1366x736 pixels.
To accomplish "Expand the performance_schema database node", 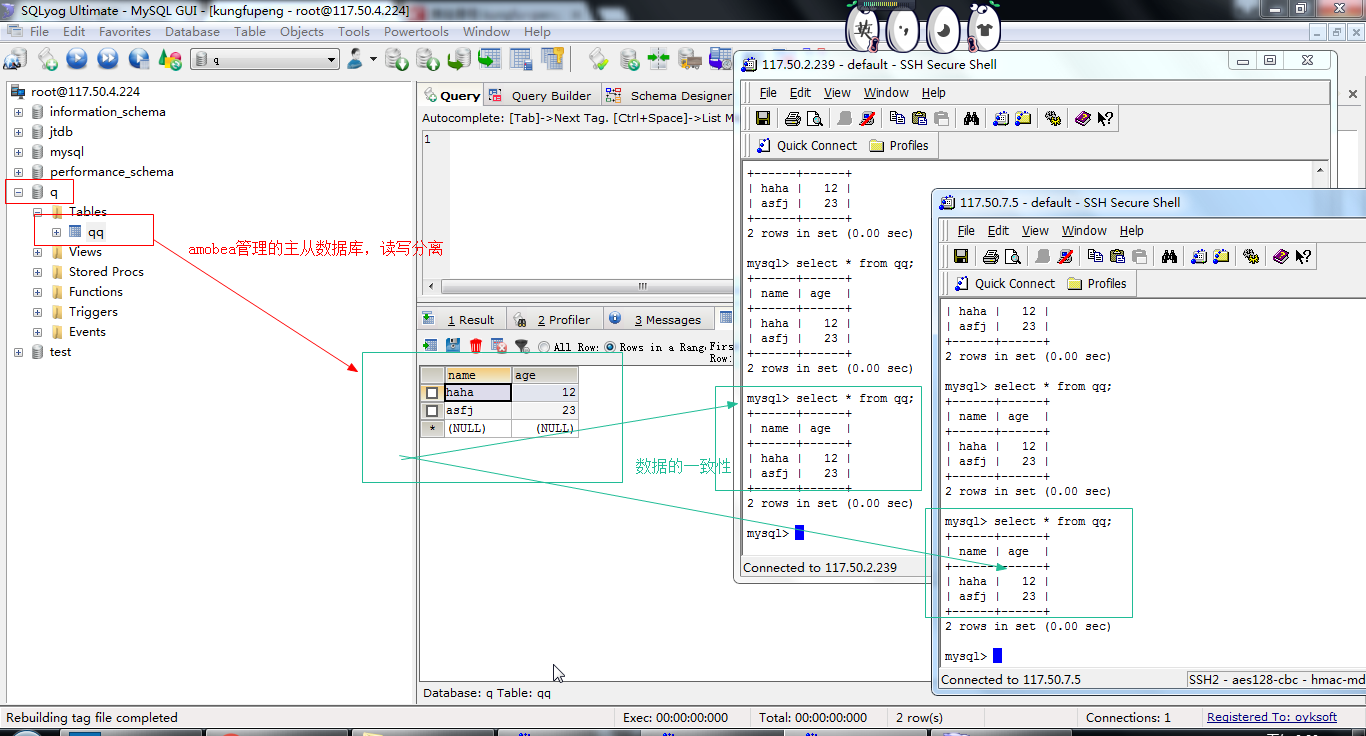I will [x=18, y=172].
